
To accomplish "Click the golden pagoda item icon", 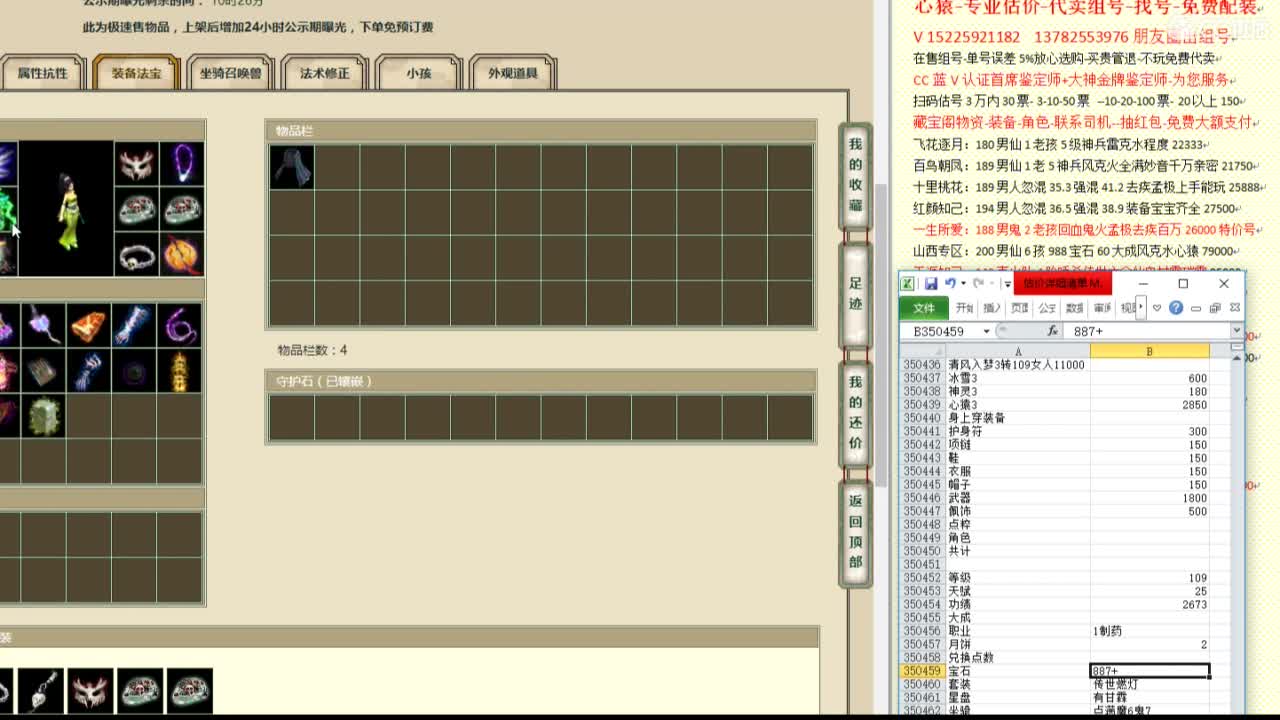I will tap(181, 371).
